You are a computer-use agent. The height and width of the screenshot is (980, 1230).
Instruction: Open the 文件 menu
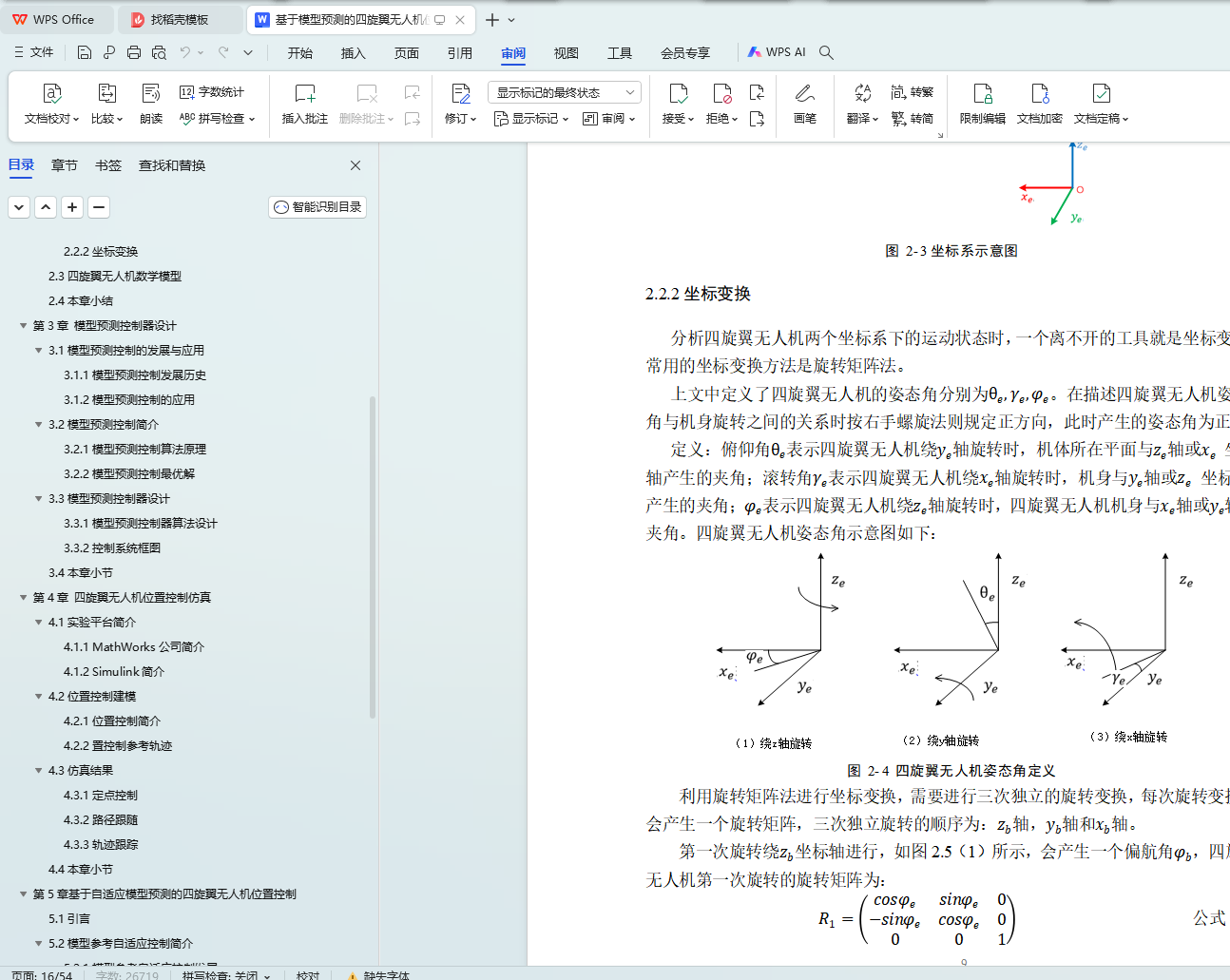(34, 52)
